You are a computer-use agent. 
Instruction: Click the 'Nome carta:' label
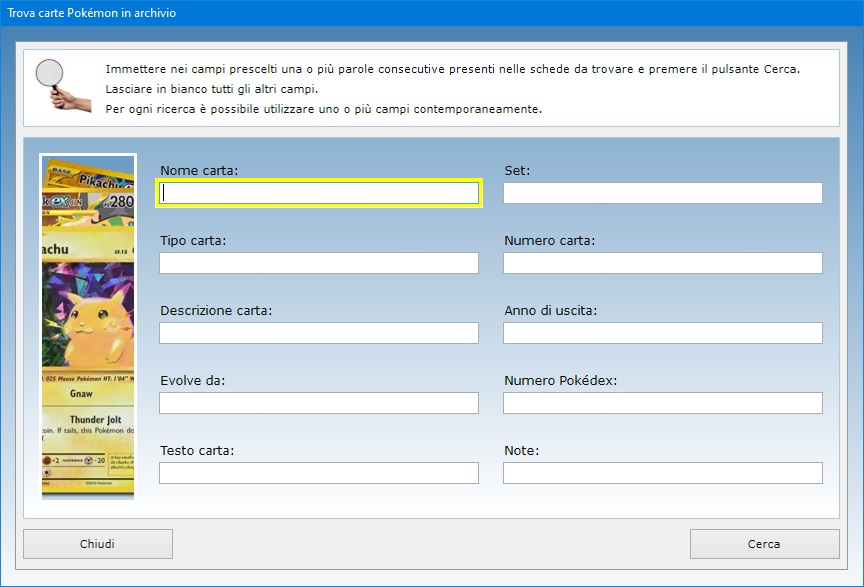coord(199,171)
